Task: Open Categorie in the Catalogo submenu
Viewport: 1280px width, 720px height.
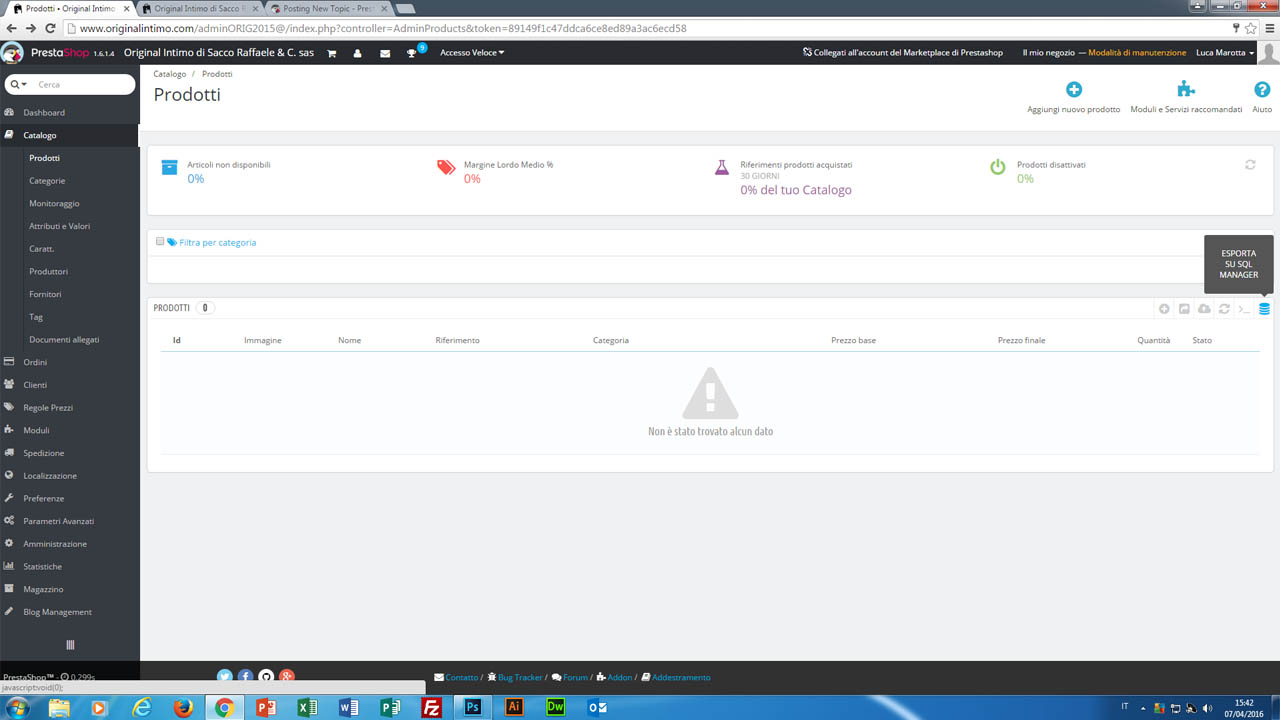Action: coord(47,181)
